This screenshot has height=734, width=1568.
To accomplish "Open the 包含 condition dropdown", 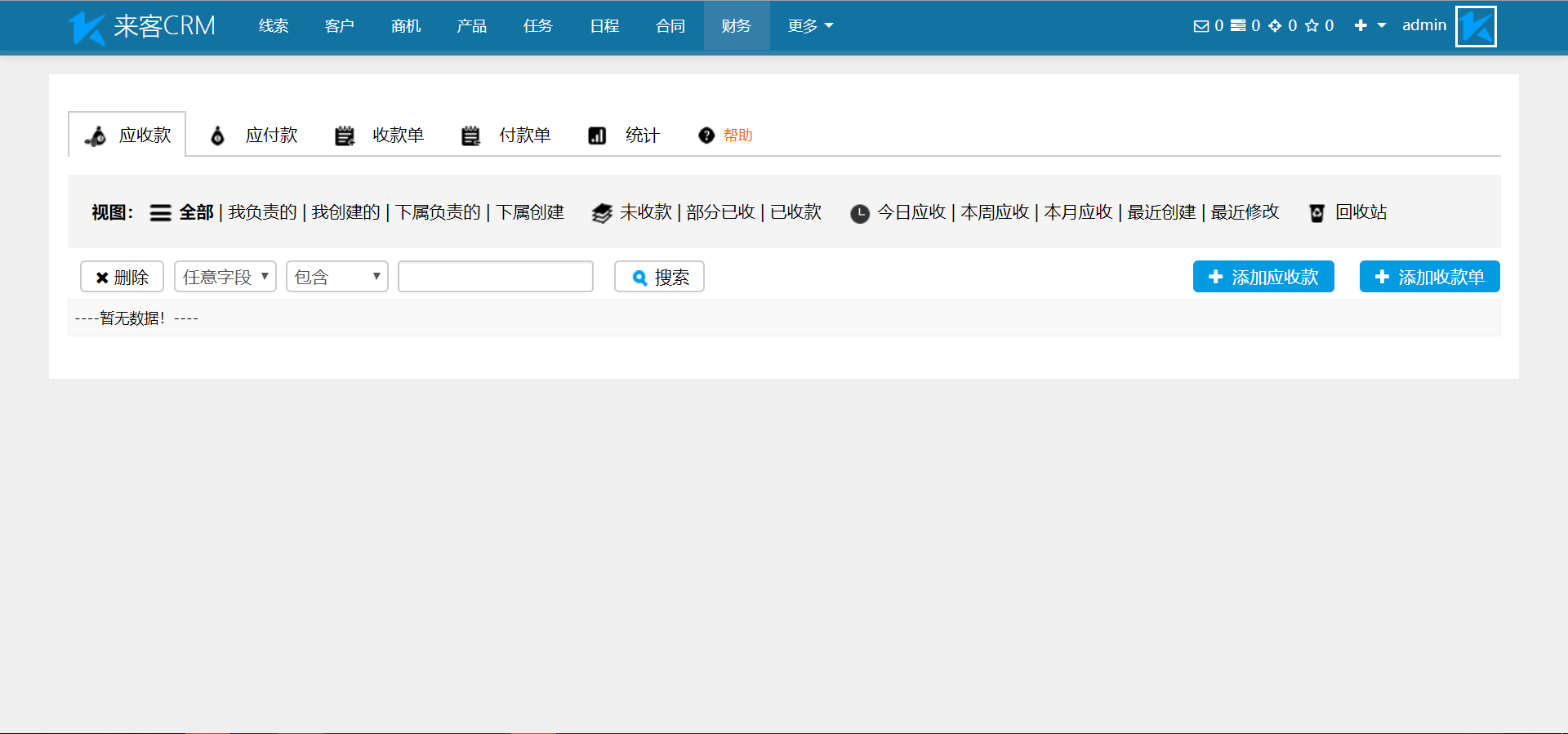I will point(336,277).
